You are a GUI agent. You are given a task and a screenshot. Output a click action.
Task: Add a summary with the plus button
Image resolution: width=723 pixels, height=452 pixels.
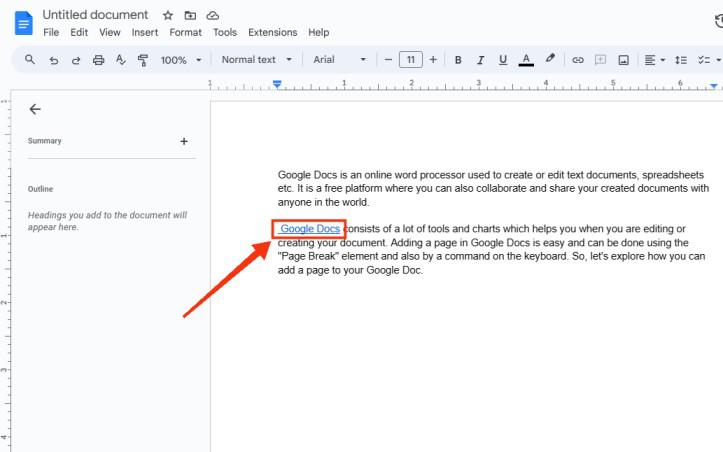point(184,141)
